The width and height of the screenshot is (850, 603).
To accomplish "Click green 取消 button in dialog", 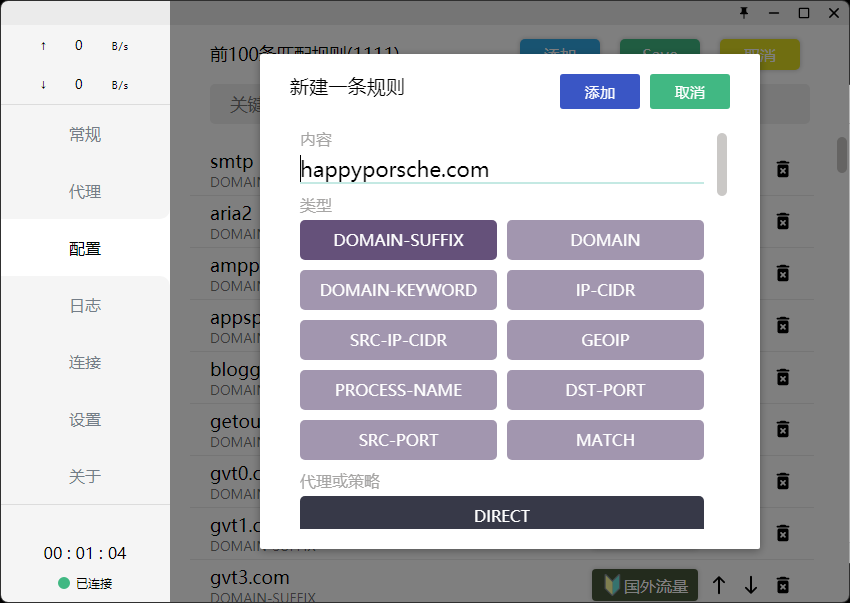I will [x=690, y=92].
